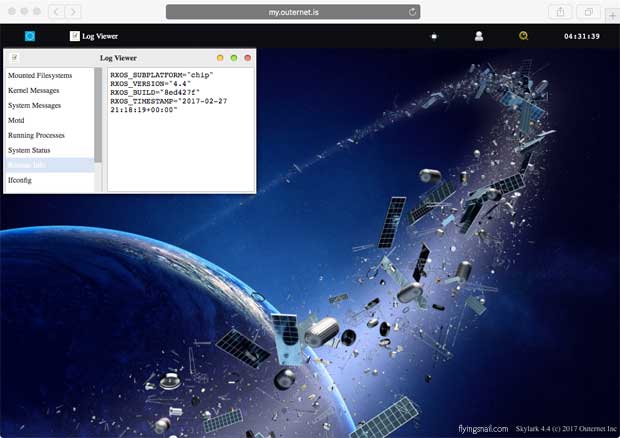The height and width of the screenshot is (438, 620).
Task: Select the highlighted log entry below System Status
Action: tap(50, 165)
